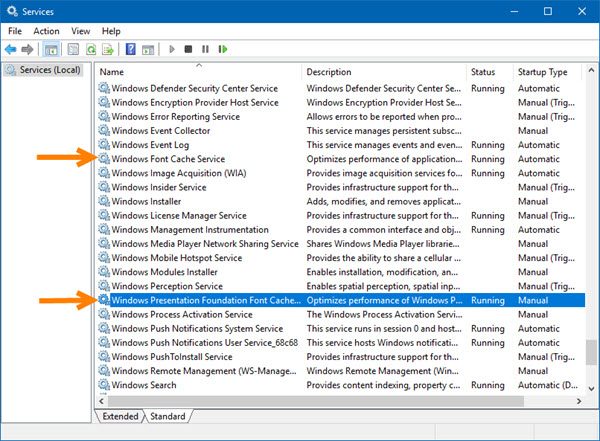This screenshot has width=600, height=441.
Task: Open the Action menu
Action: pos(46,31)
